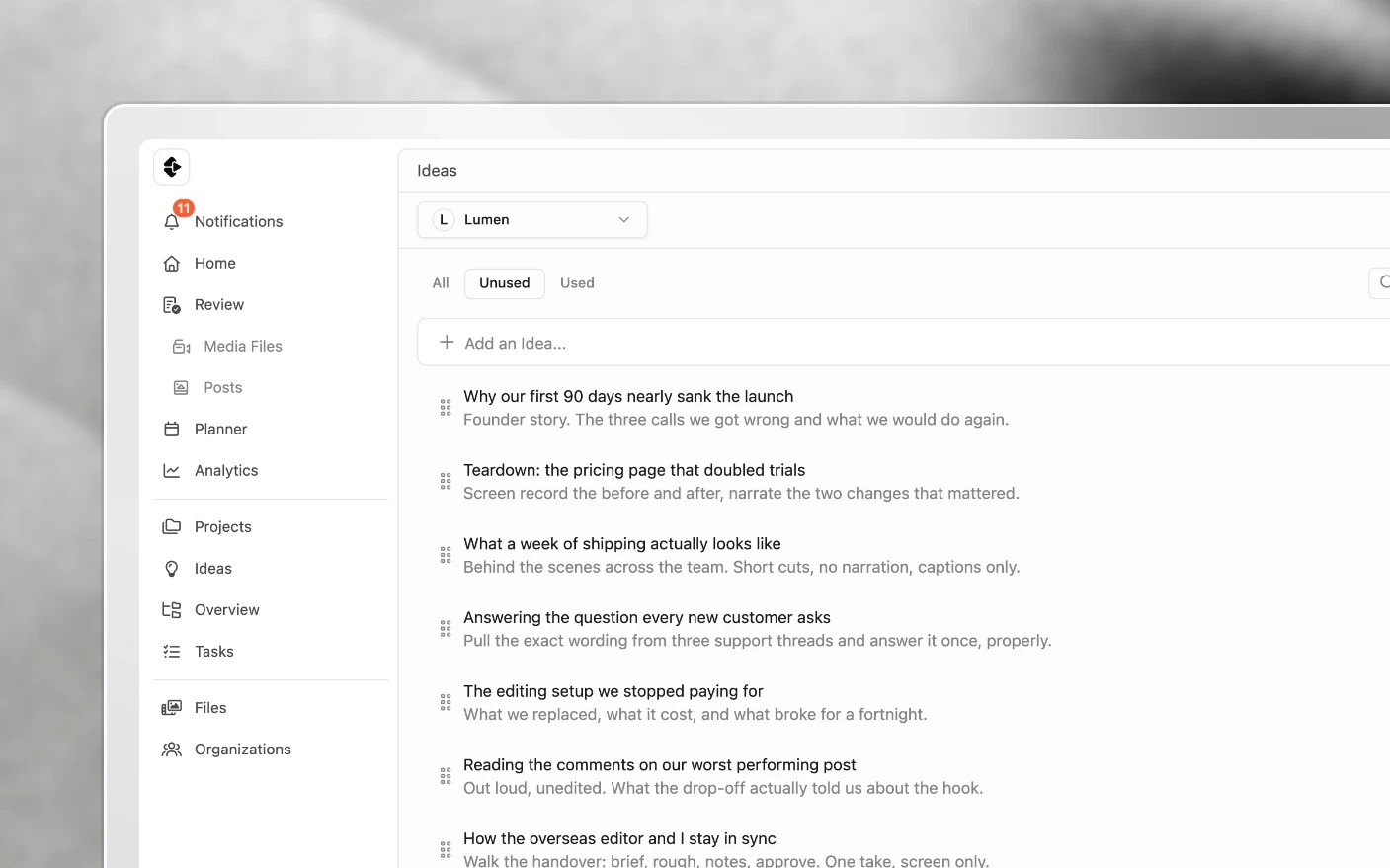1390x868 pixels.
Task: Click the chevron arrow in Lumen selector
Action: click(624, 220)
